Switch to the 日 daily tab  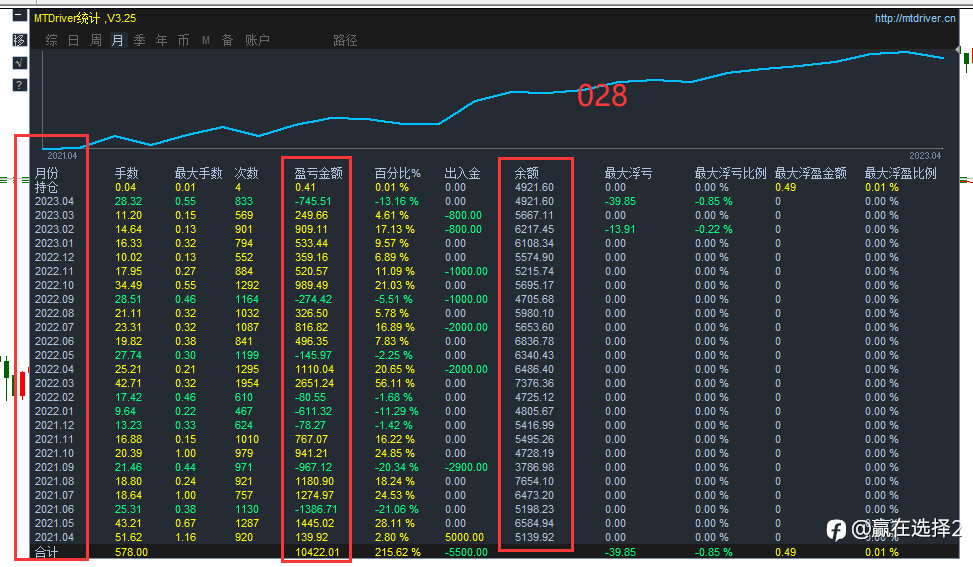[x=73, y=40]
